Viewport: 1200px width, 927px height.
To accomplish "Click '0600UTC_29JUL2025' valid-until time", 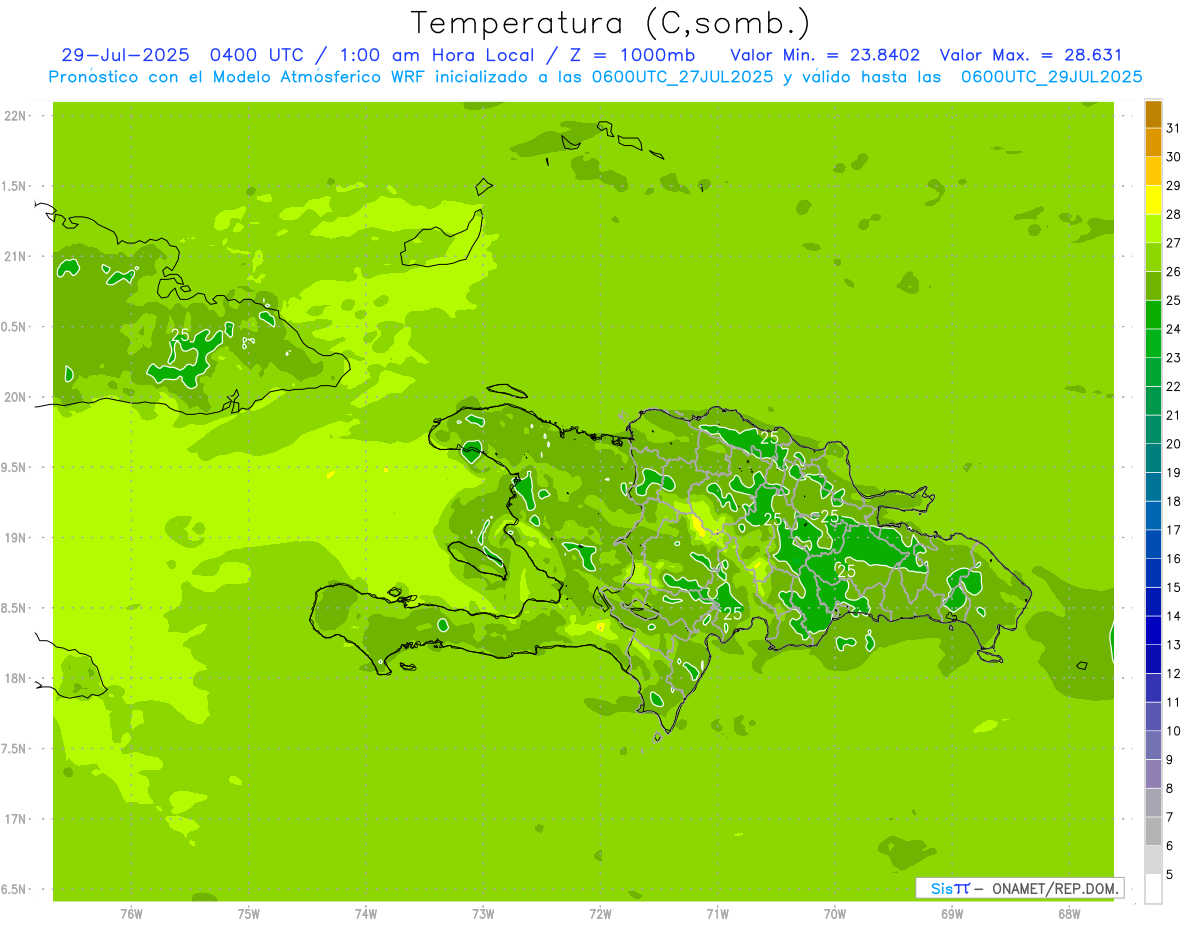I will [1051, 77].
